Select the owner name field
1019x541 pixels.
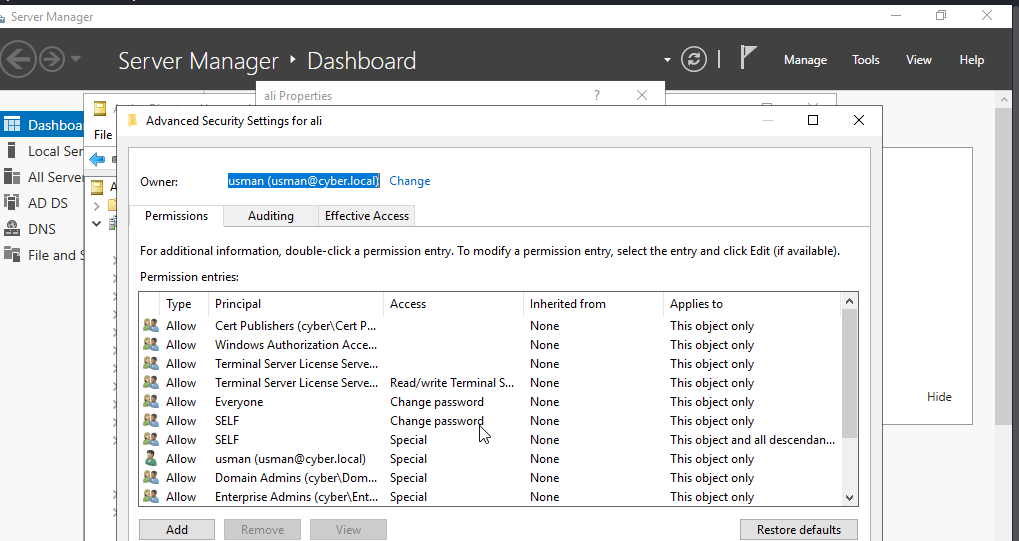coord(303,181)
